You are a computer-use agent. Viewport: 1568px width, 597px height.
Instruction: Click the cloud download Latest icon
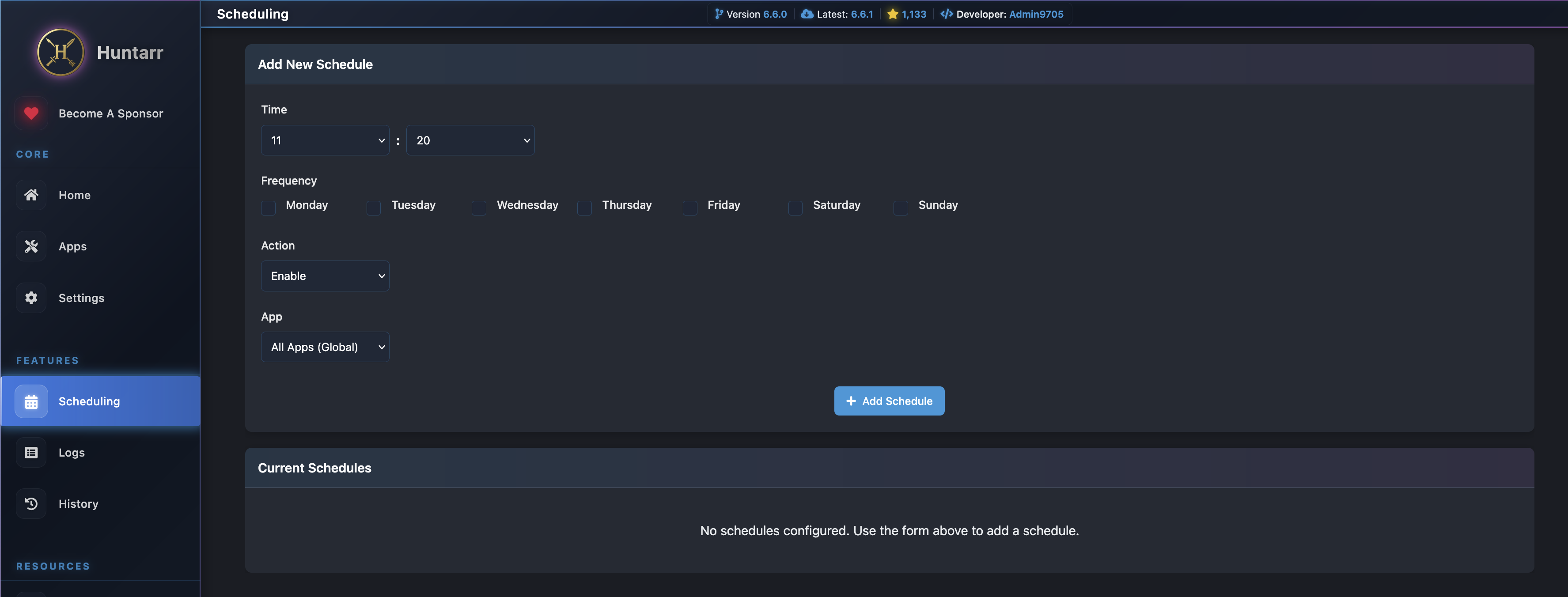tap(807, 14)
